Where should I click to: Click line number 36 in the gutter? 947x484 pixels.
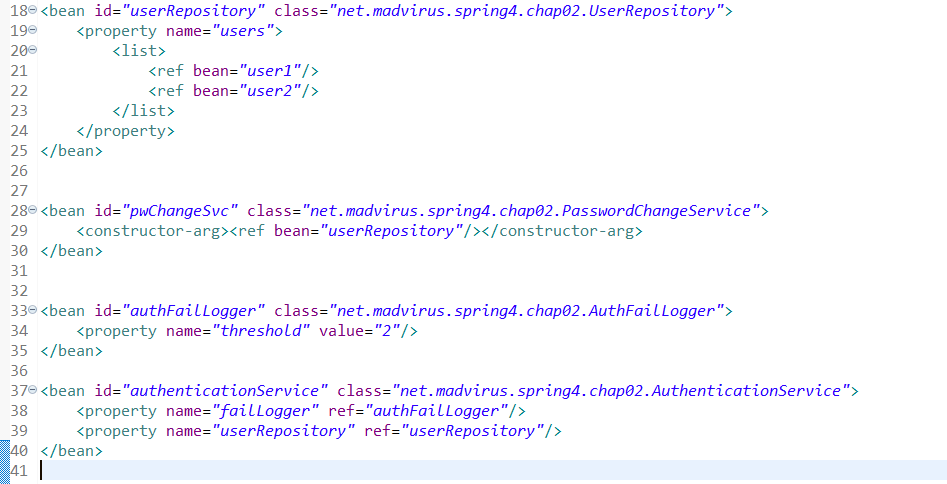point(19,371)
